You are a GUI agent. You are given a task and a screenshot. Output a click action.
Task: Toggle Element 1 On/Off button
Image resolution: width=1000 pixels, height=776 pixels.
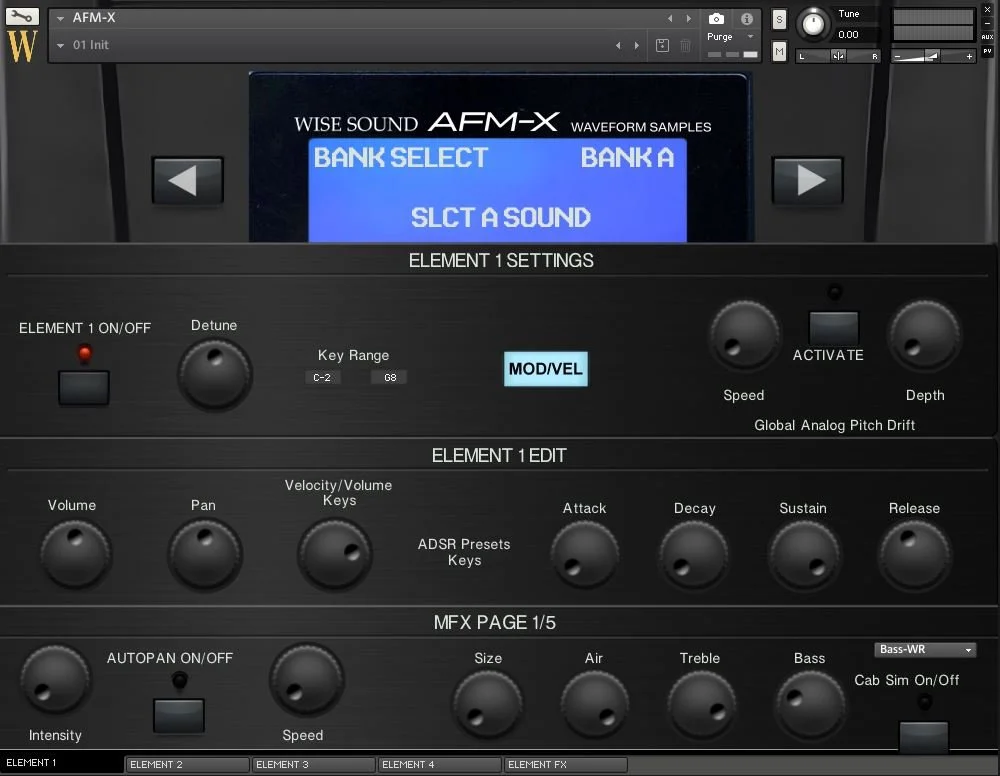[84, 387]
